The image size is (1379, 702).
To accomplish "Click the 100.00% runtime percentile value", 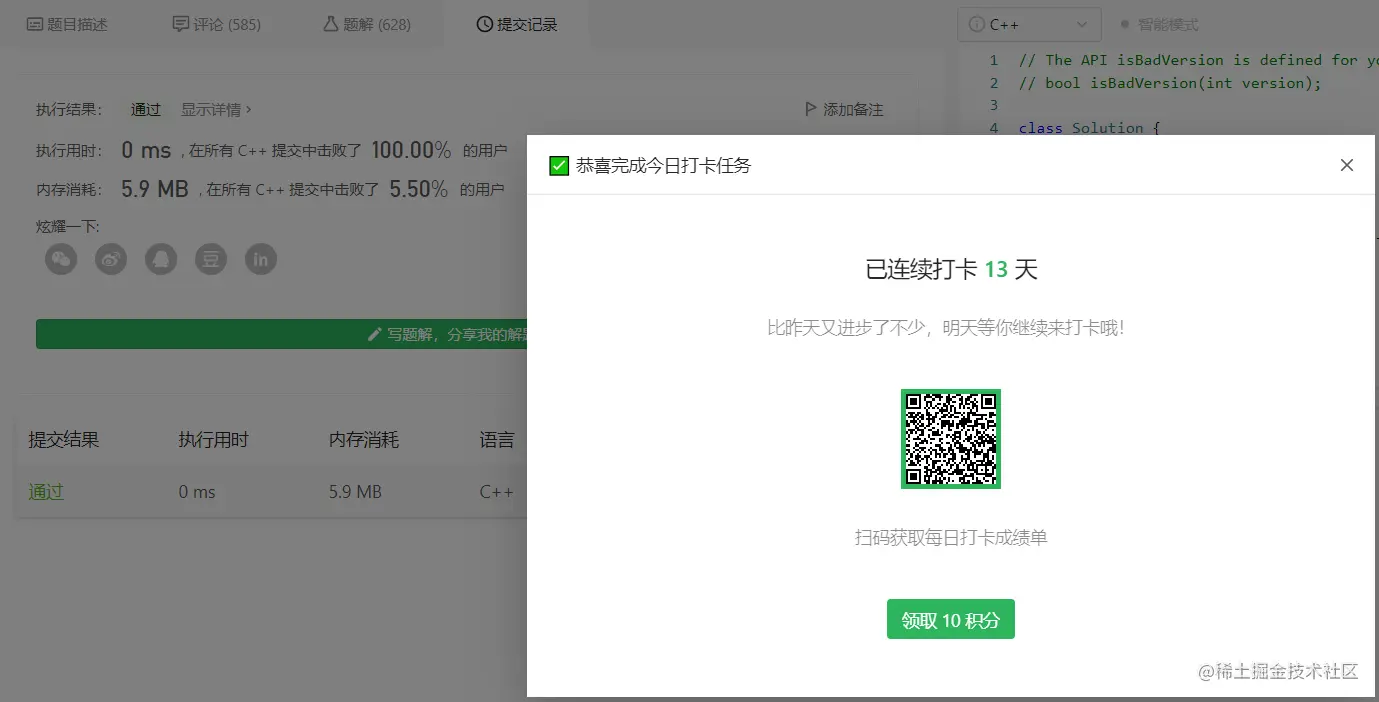I will 411,150.
